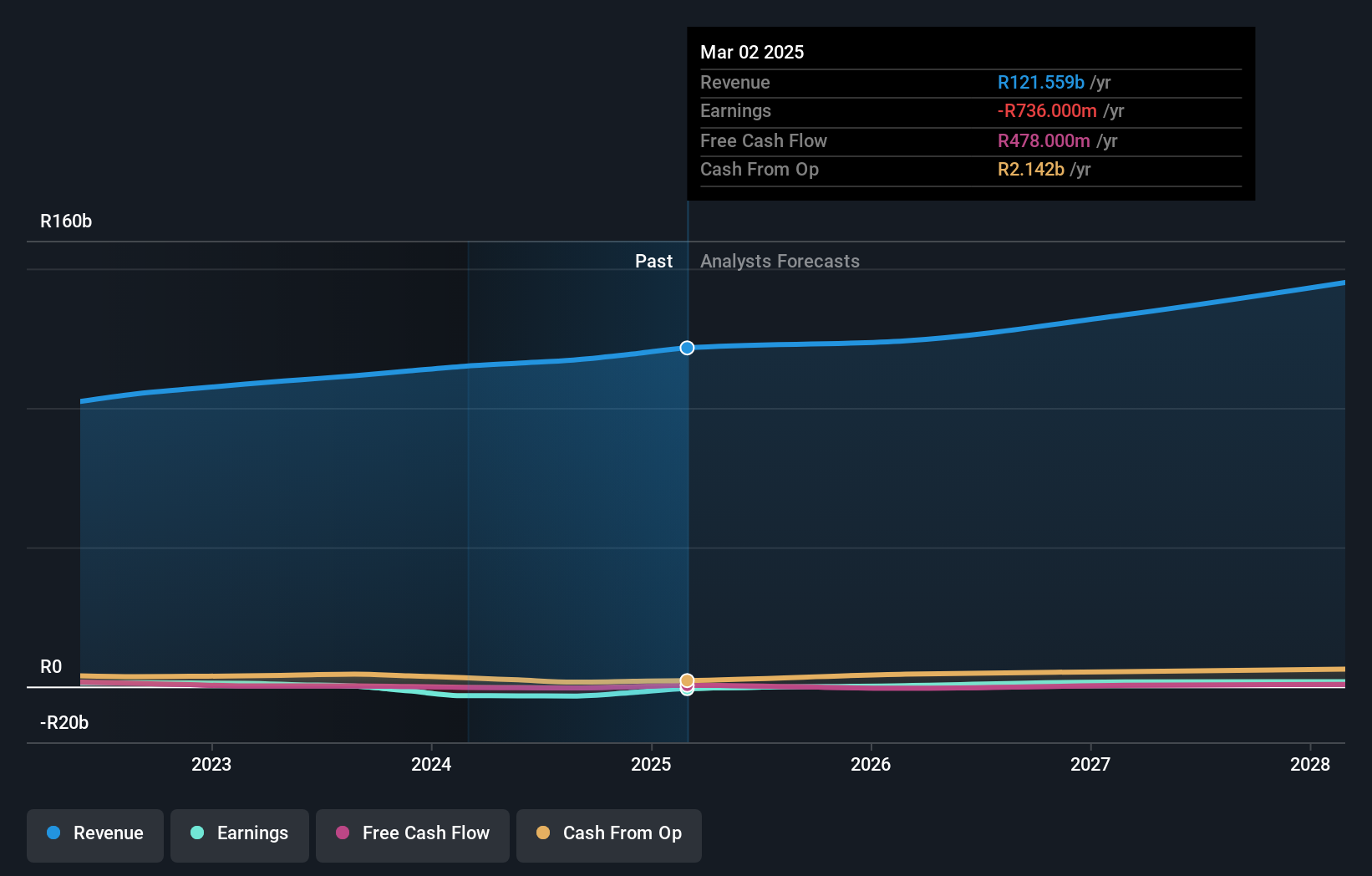Click the -R736.000m earnings value
Image resolution: width=1372 pixels, height=876 pixels.
(1047, 111)
